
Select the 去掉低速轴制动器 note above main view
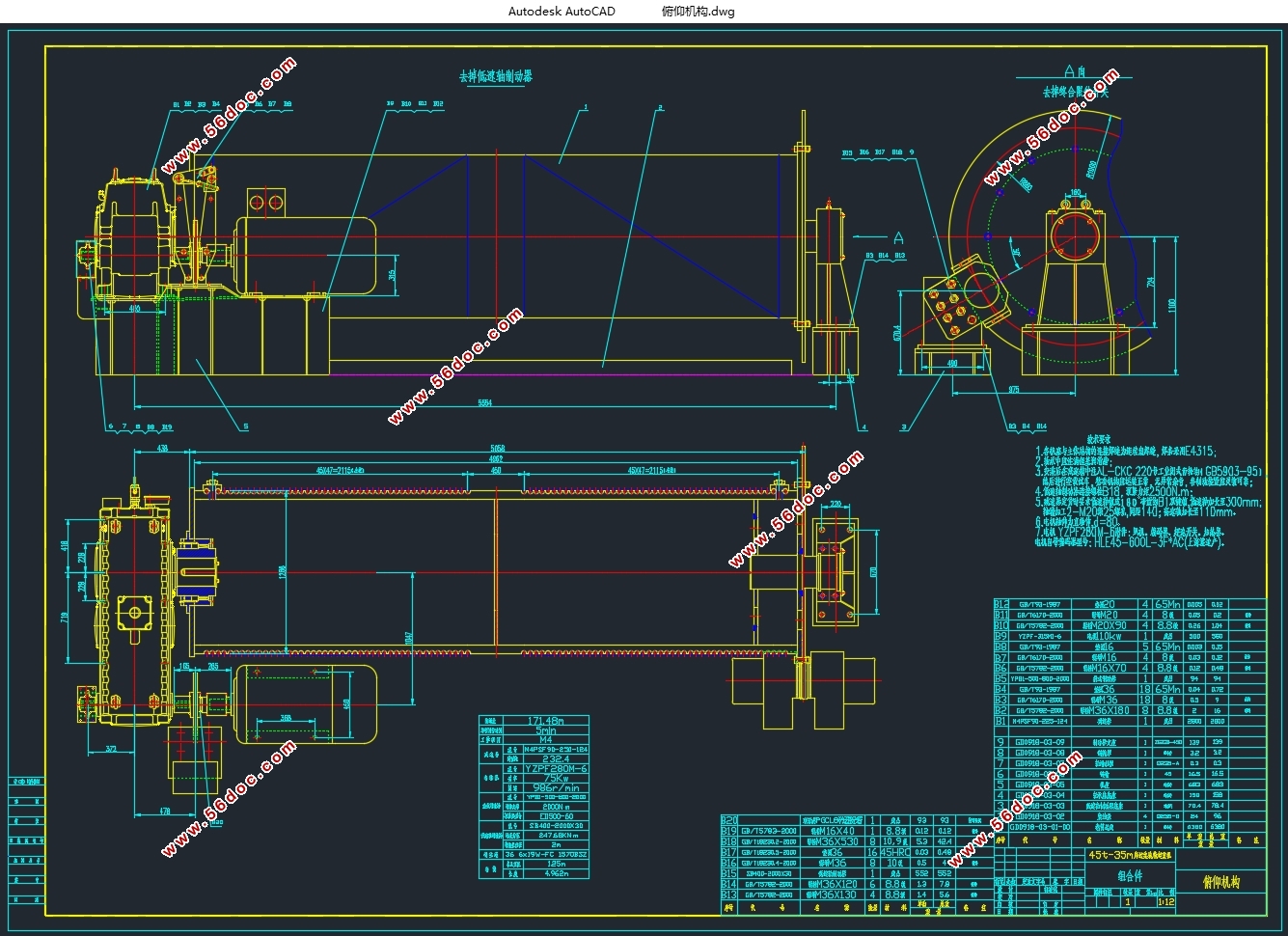495,75
